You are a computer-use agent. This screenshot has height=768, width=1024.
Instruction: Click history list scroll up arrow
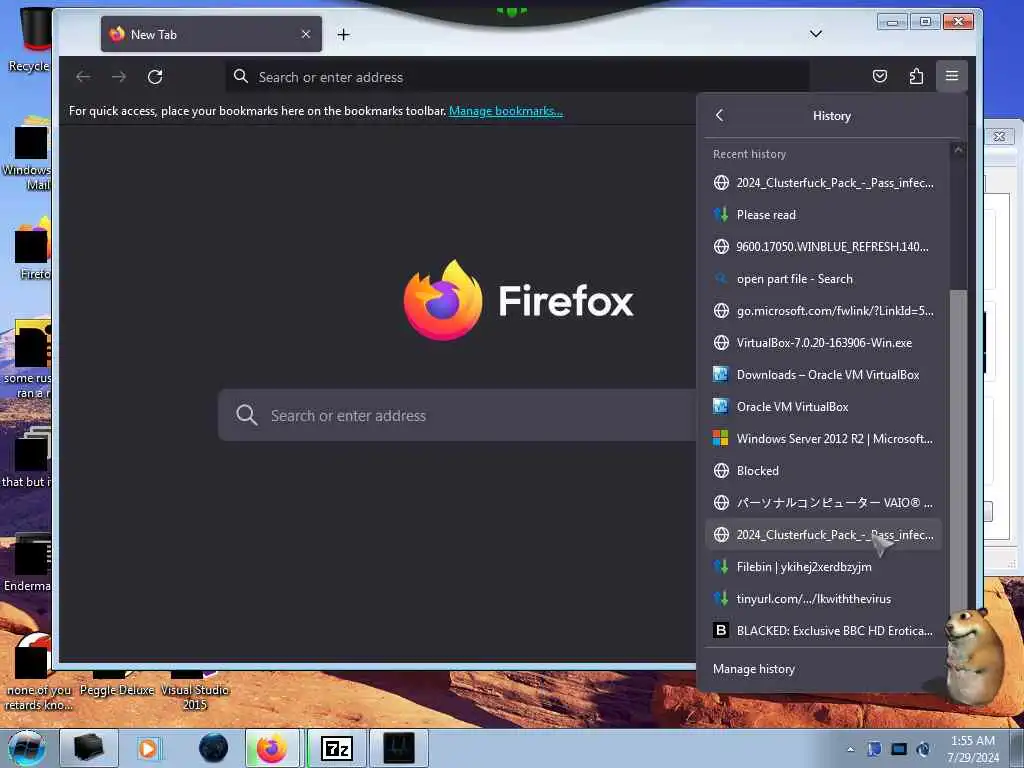(x=958, y=150)
